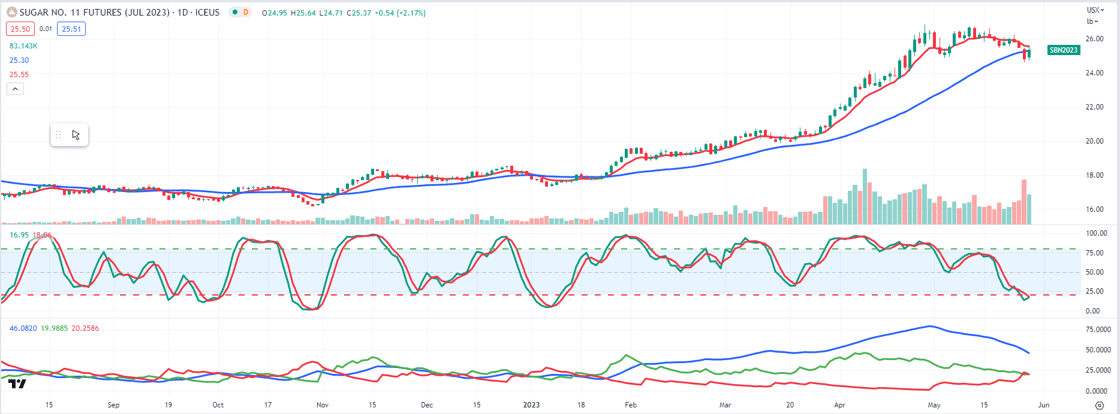Collapse the indicator legend chevron
The image size is (1120, 414).
(x=14, y=89)
